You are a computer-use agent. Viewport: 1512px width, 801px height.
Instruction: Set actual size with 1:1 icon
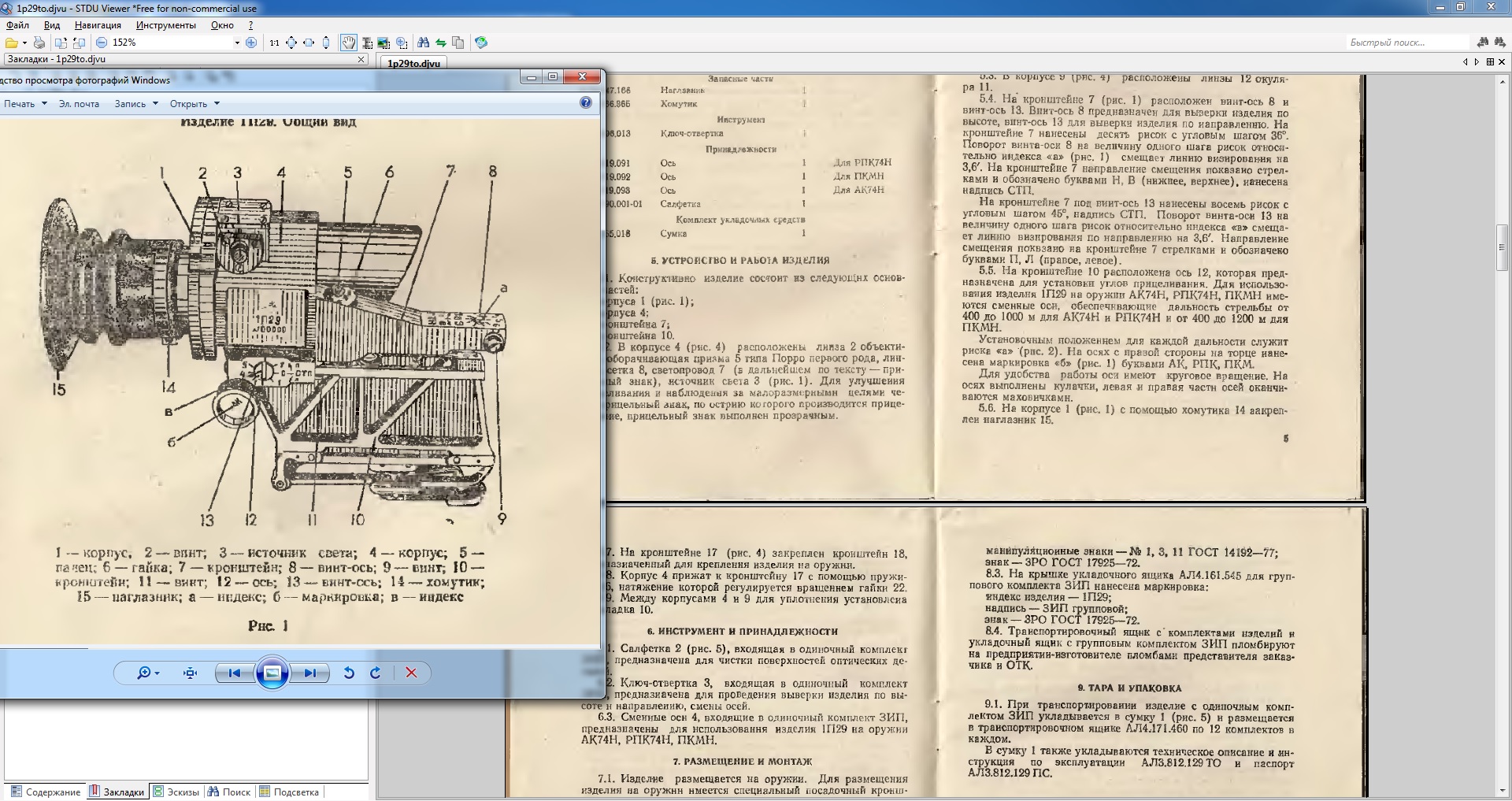pyautogui.click(x=274, y=43)
